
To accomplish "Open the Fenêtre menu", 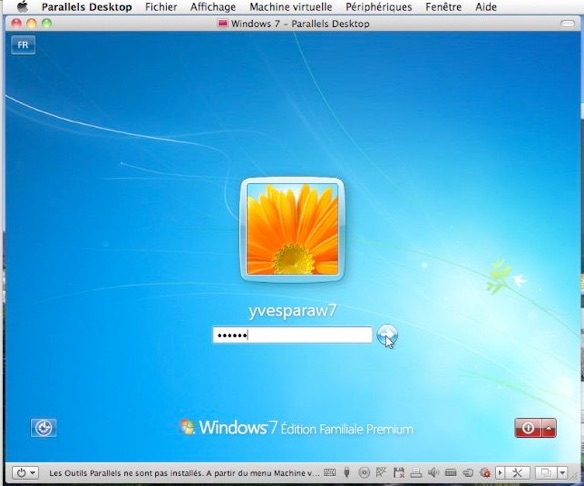I will pyautogui.click(x=443, y=7).
